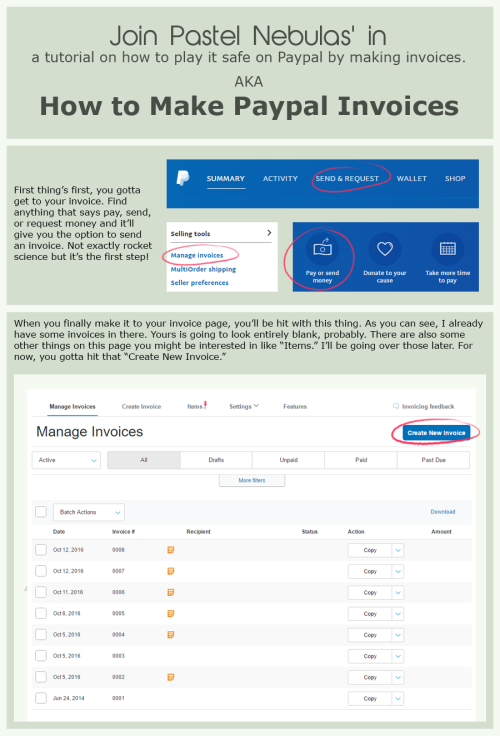Image resolution: width=500 pixels, height=736 pixels.
Task: Click the Invoicing feedback speech icon
Action: click(x=396, y=406)
